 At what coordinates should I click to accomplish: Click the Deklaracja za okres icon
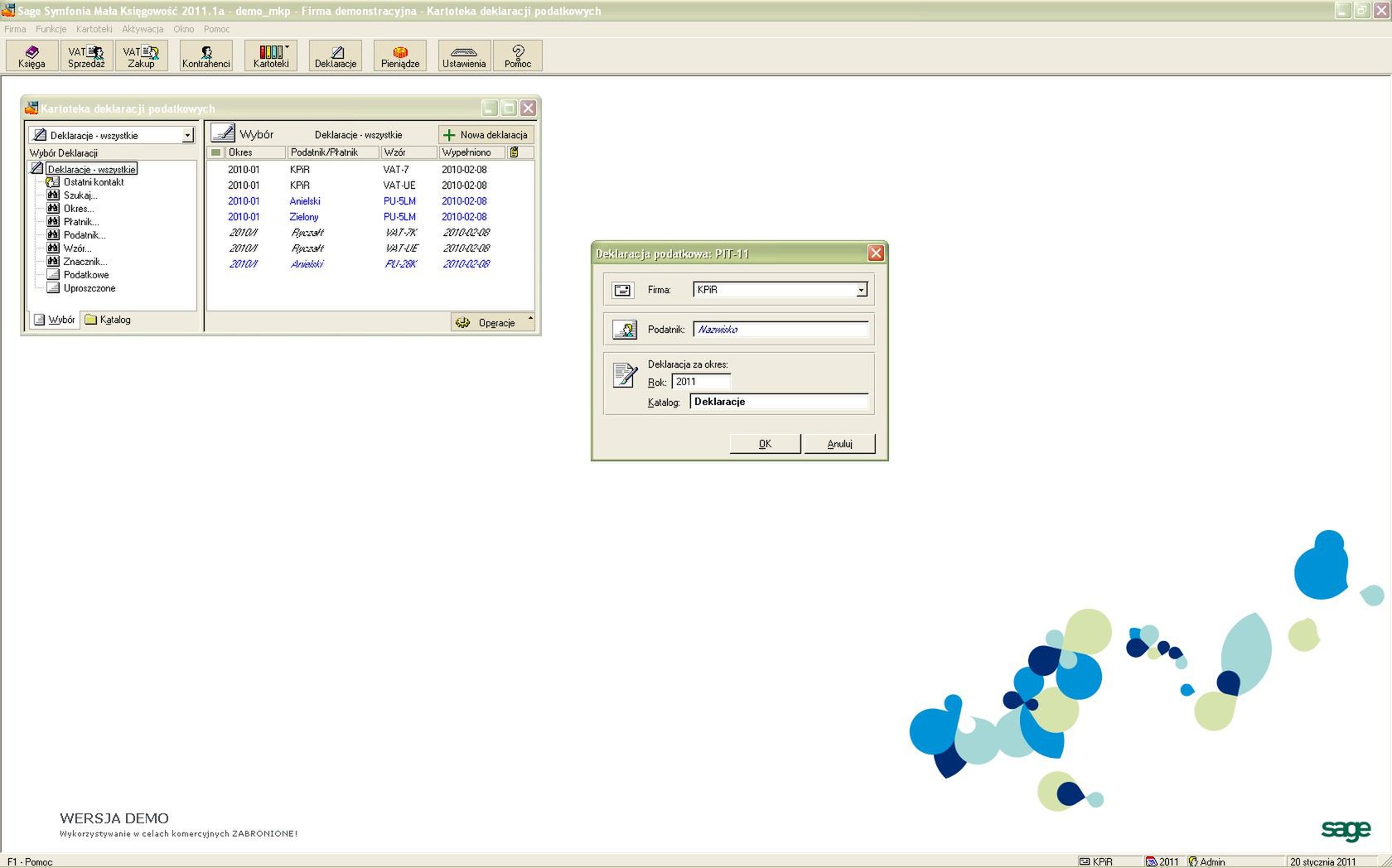coord(625,374)
